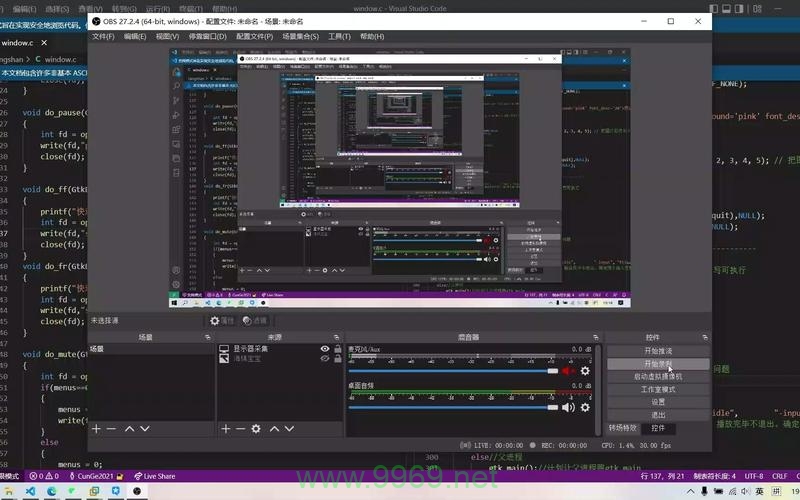The image size is (800, 500).
Task: Open the 工具(T) menu in OBS
Action: pos(339,36)
